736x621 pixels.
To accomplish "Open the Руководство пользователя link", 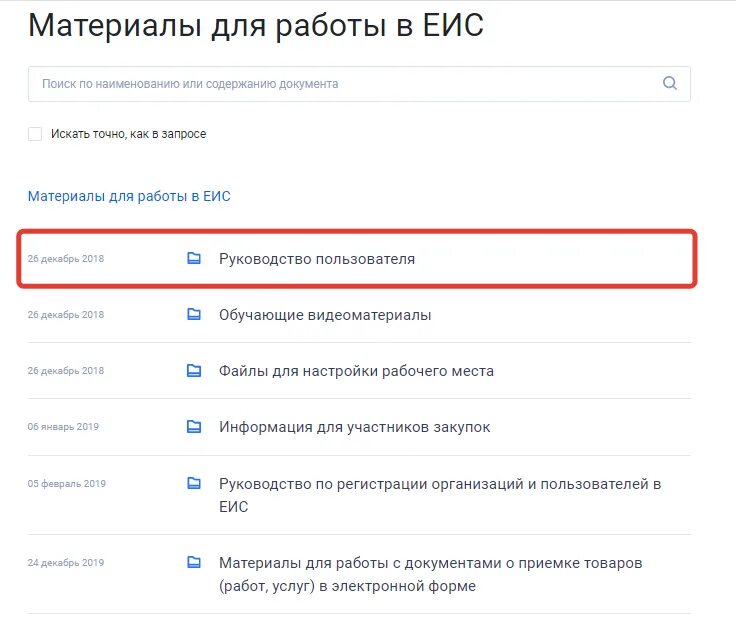I will point(317,259).
